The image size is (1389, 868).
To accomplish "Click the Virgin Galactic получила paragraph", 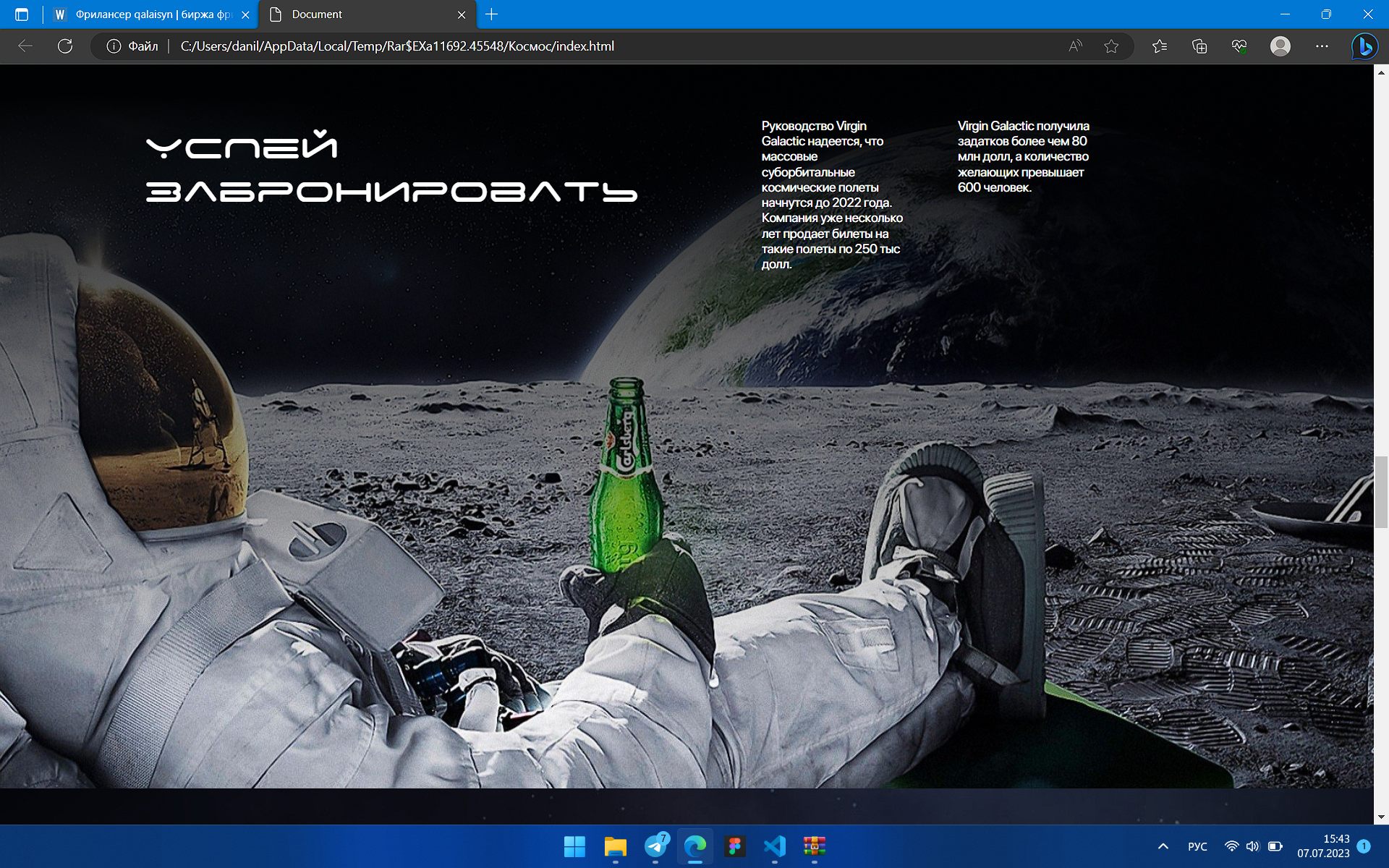I will [x=1023, y=156].
